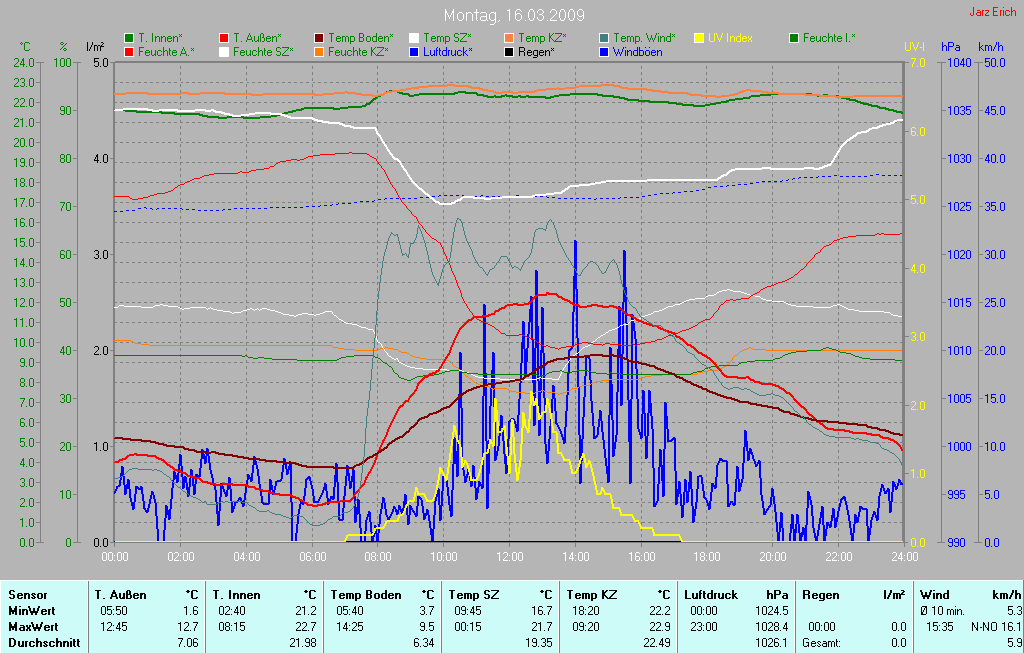Select the Temp KZ* legend label

542,39
